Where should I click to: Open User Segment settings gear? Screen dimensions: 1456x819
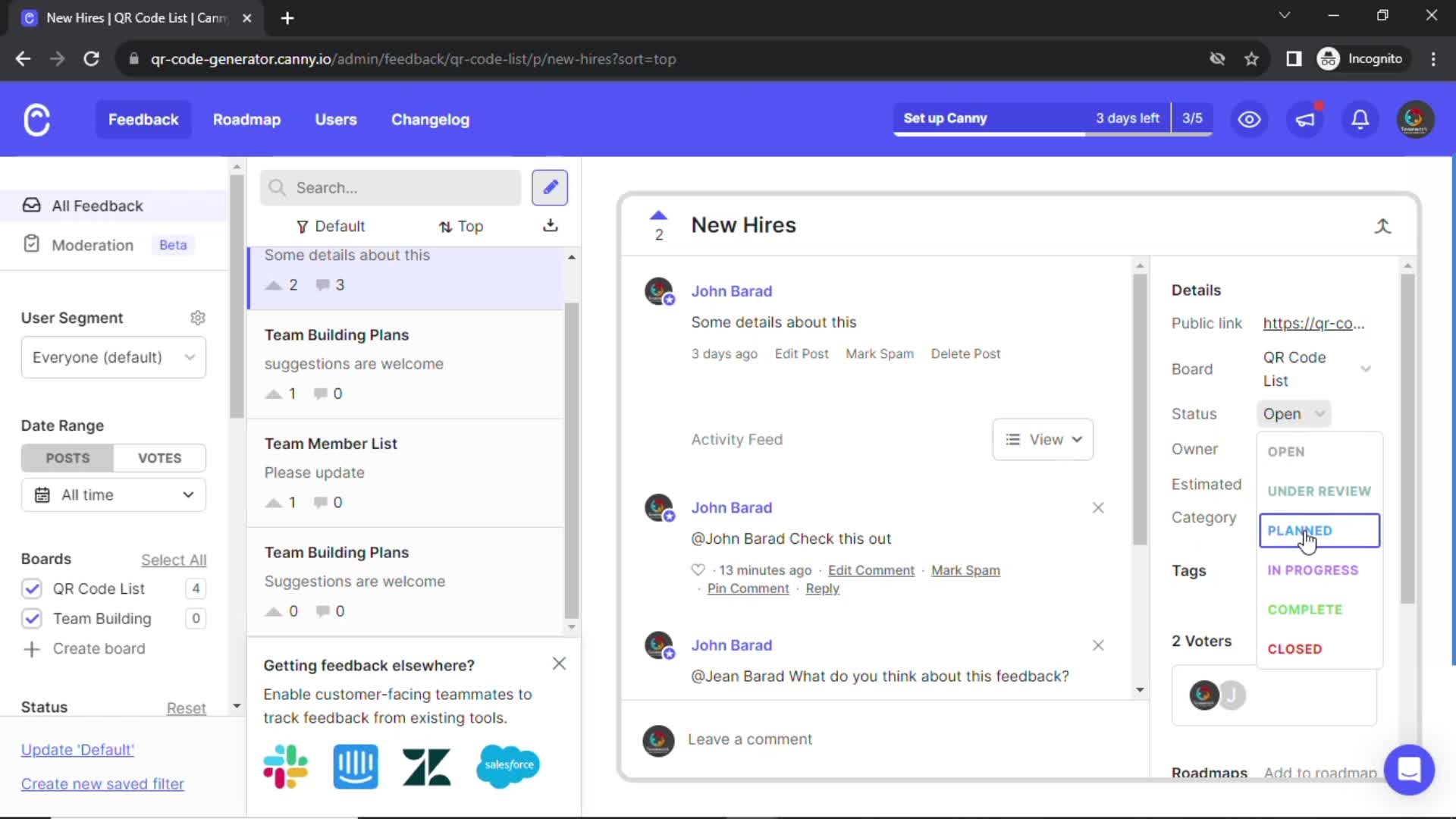(198, 318)
